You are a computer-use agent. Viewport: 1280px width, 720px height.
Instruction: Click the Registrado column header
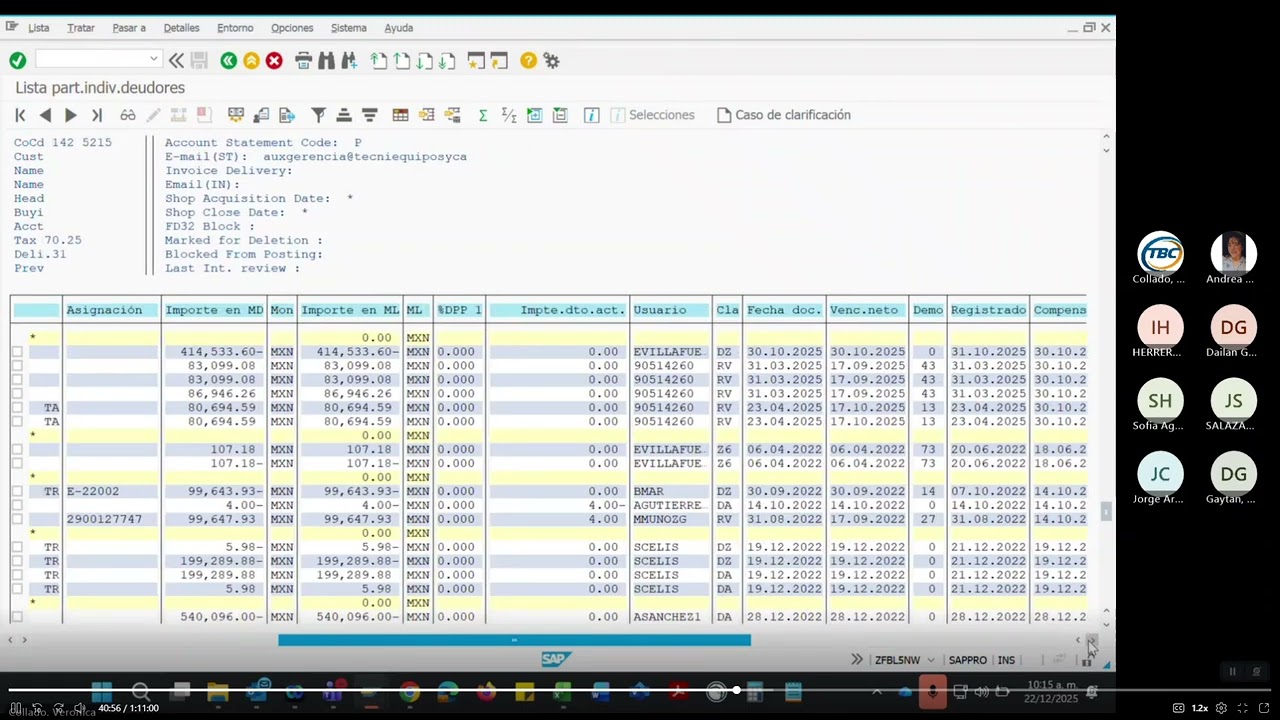(988, 310)
